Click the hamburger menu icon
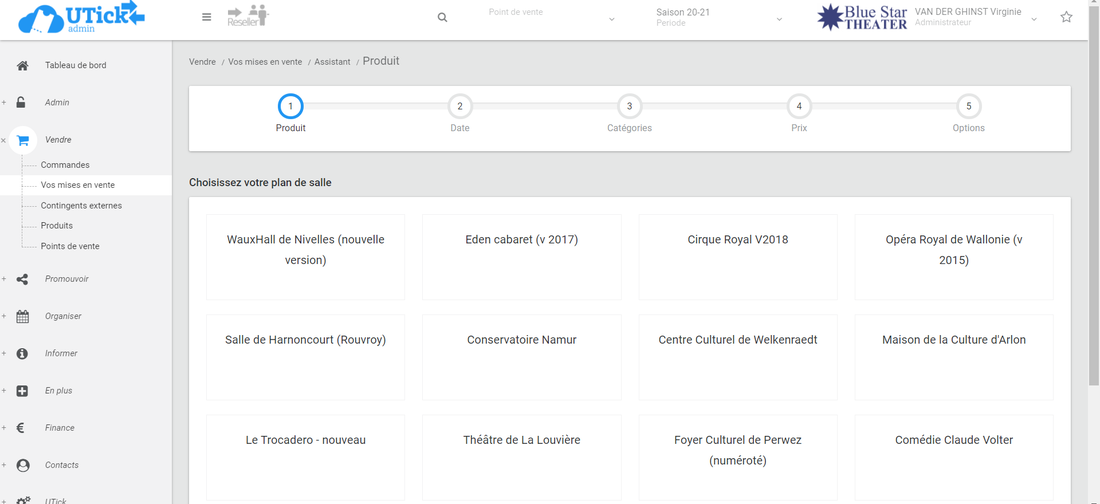The image size is (1100, 504). click(206, 17)
